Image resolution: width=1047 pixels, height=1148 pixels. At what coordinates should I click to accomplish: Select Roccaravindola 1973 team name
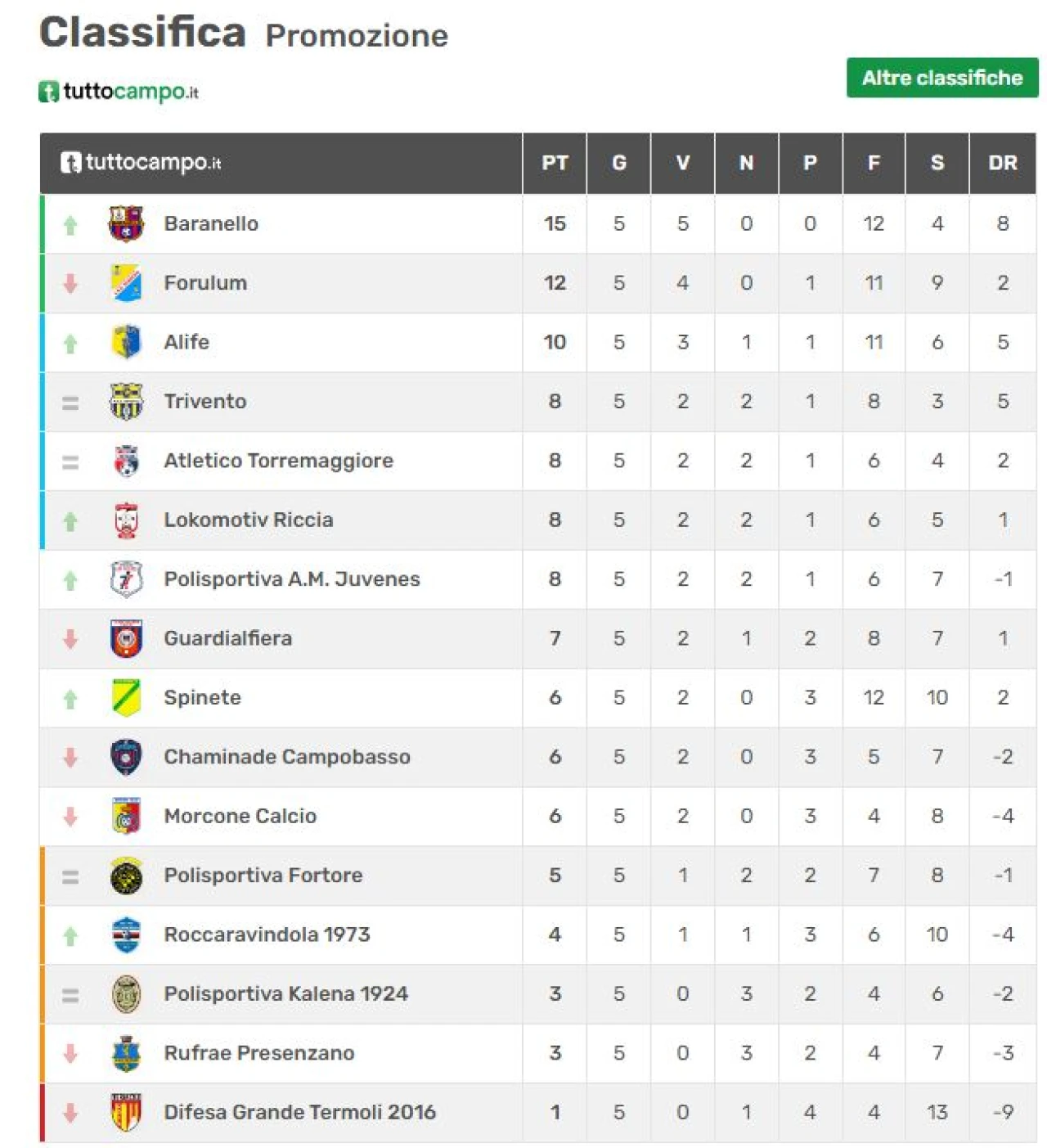pos(267,934)
